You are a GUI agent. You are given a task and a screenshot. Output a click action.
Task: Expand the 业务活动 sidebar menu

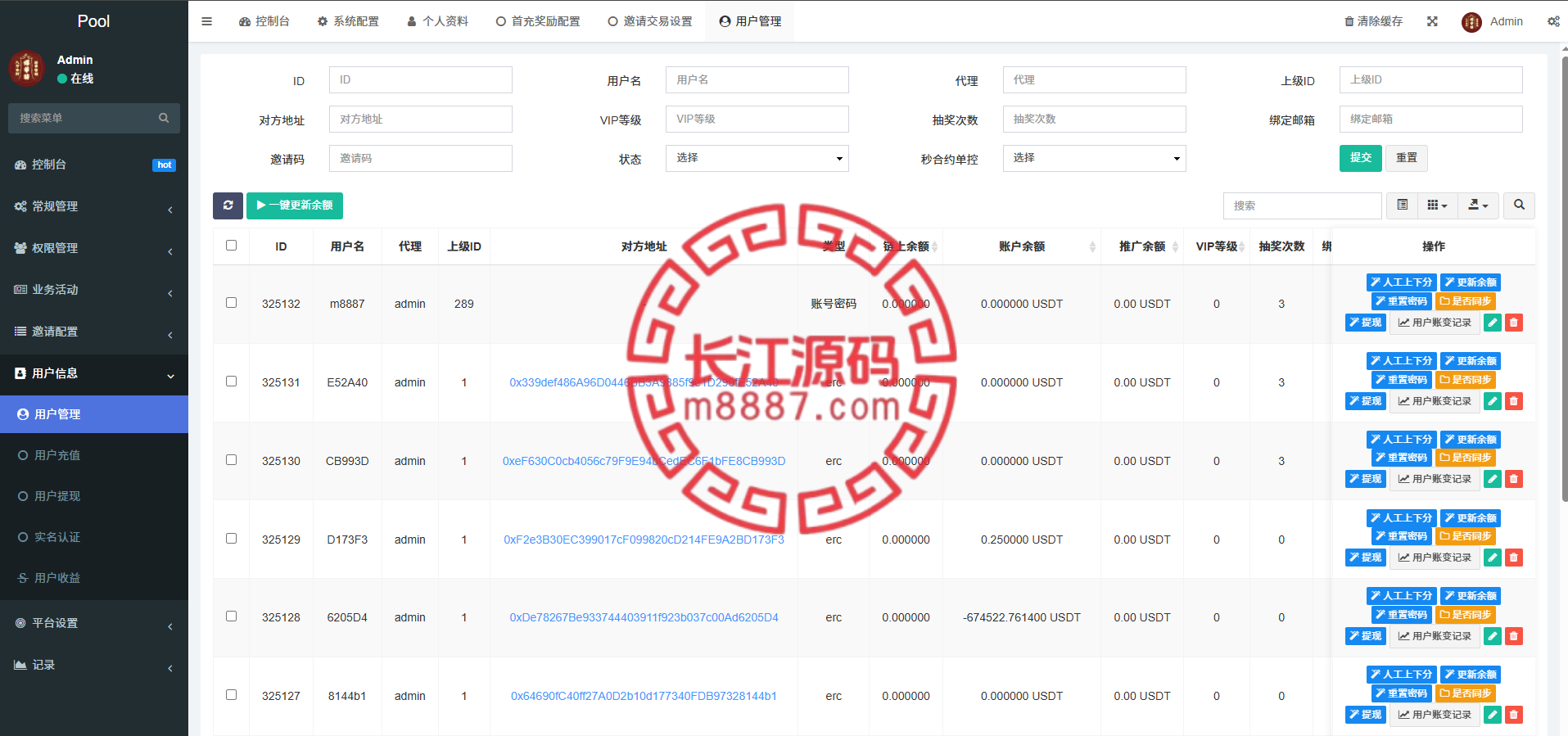94,290
